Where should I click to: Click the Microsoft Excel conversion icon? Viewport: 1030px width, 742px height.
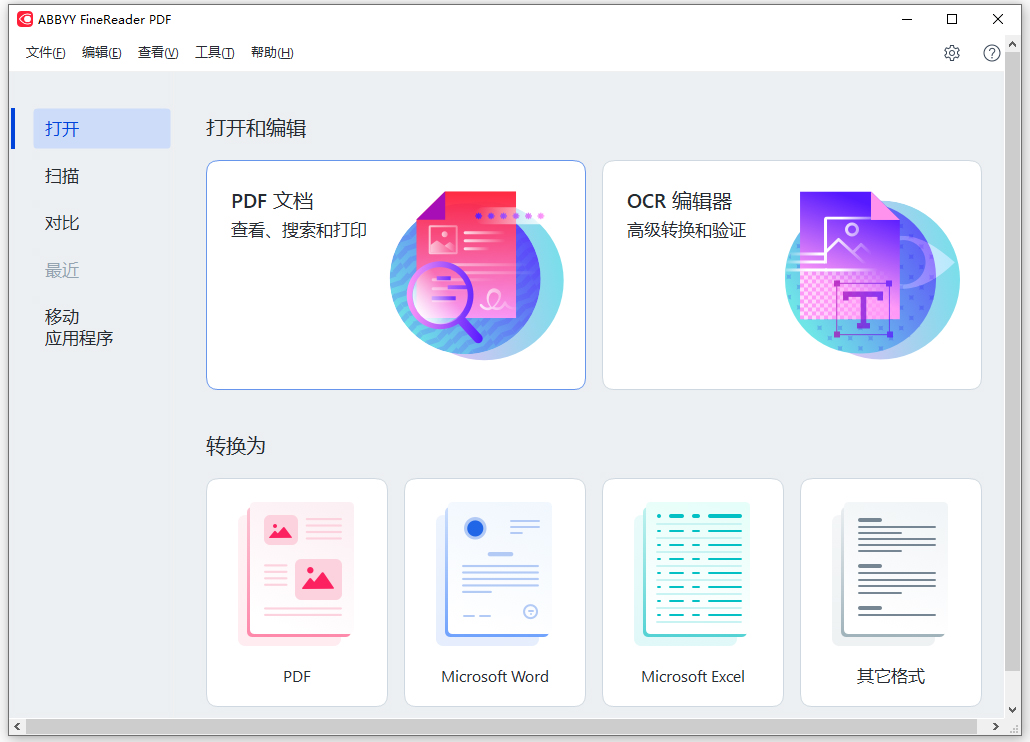692,573
